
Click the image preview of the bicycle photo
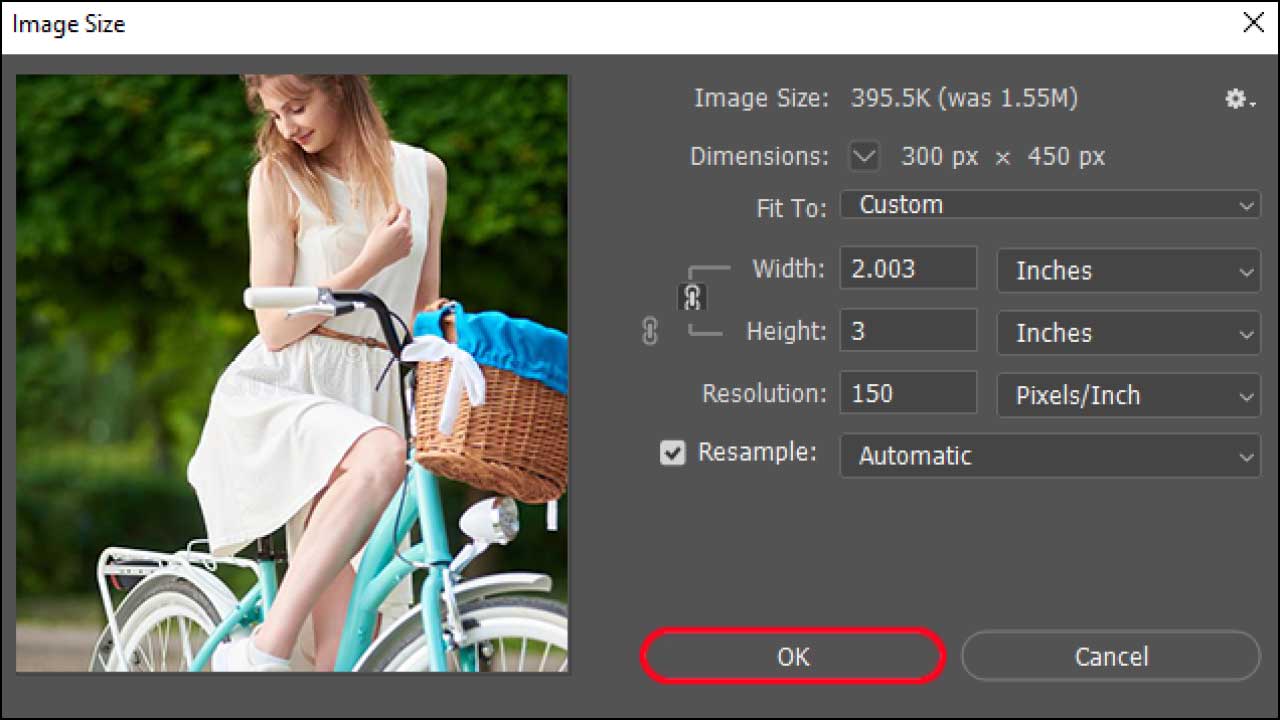(292, 373)
